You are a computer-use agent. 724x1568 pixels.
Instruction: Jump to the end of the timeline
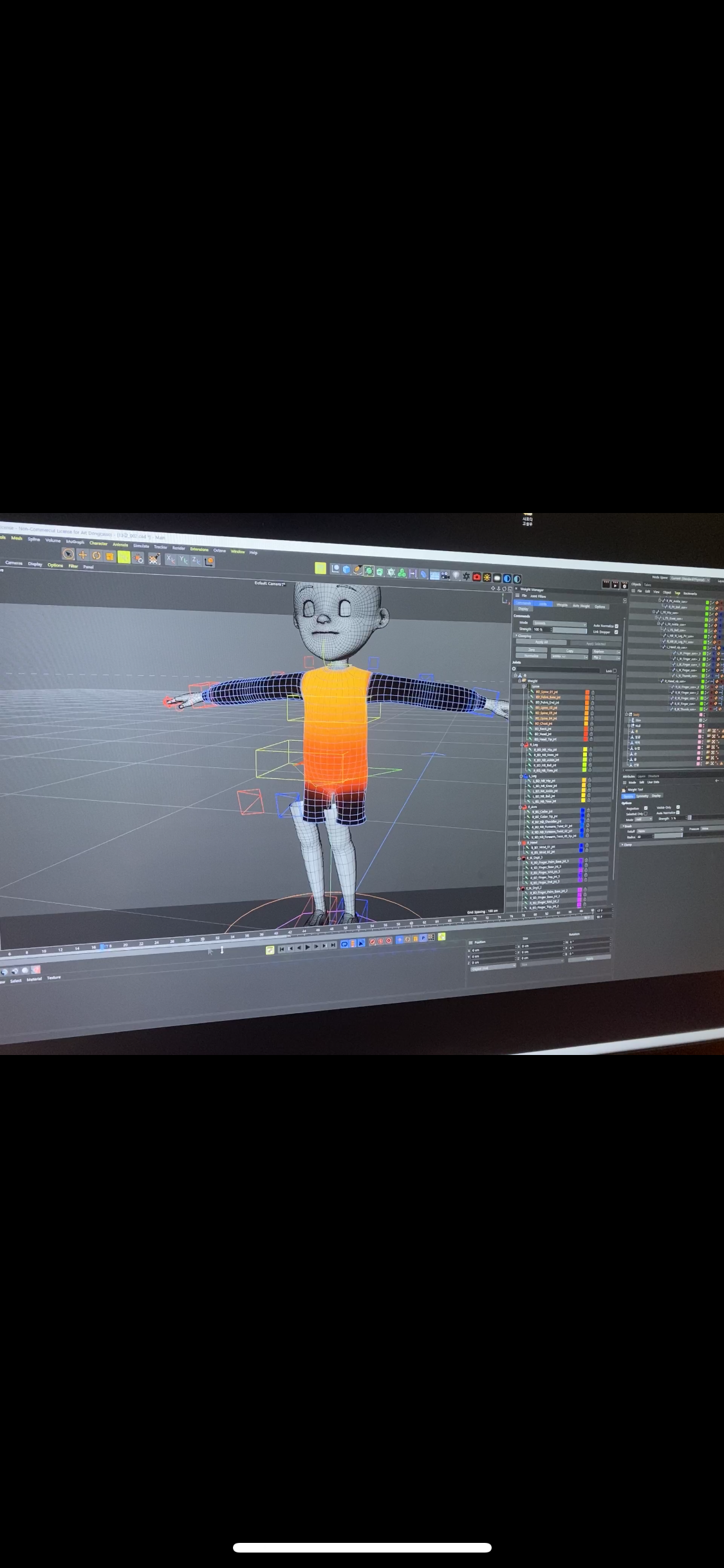coord(333,945)
